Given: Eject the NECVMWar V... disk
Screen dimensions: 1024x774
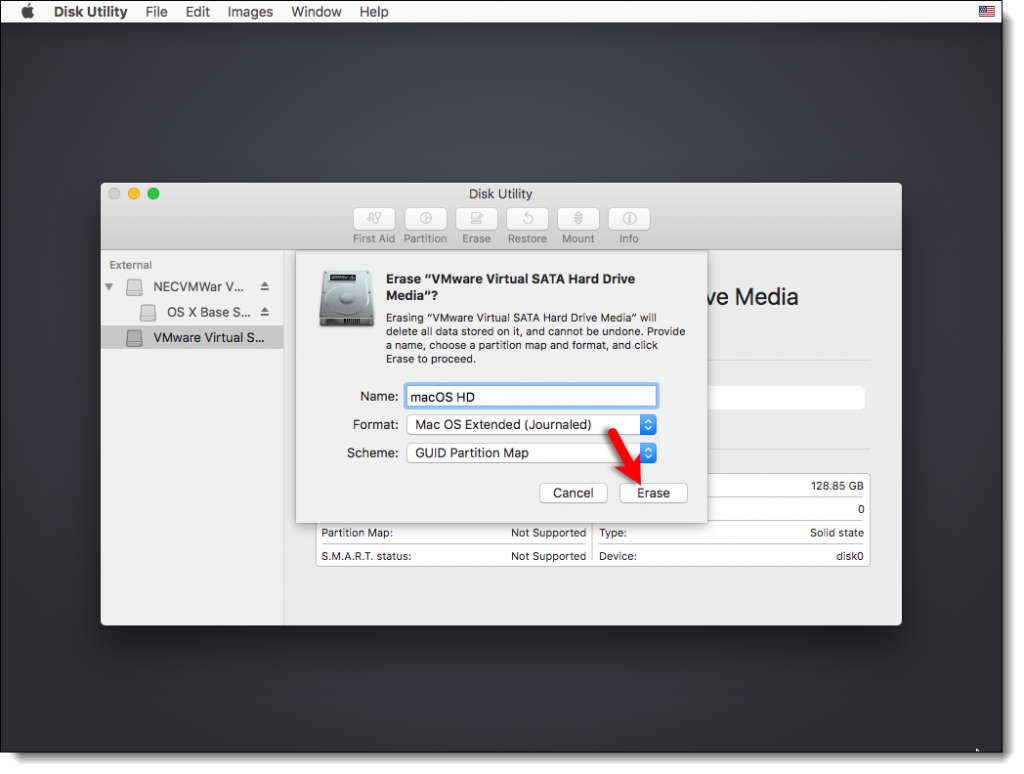Looking at the screenshot, I should (264, 286).
